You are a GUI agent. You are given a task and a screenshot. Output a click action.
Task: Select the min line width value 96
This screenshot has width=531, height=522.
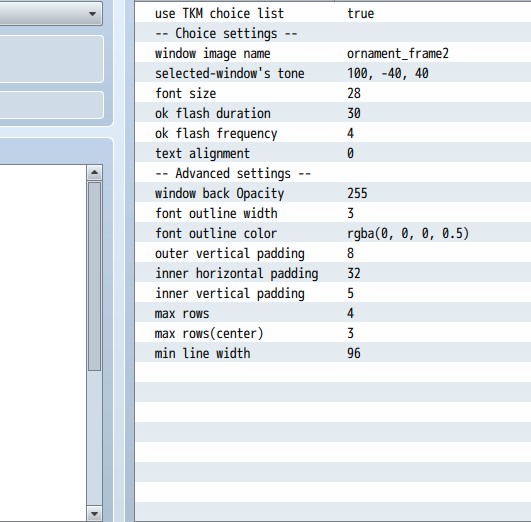pos(354,354)
